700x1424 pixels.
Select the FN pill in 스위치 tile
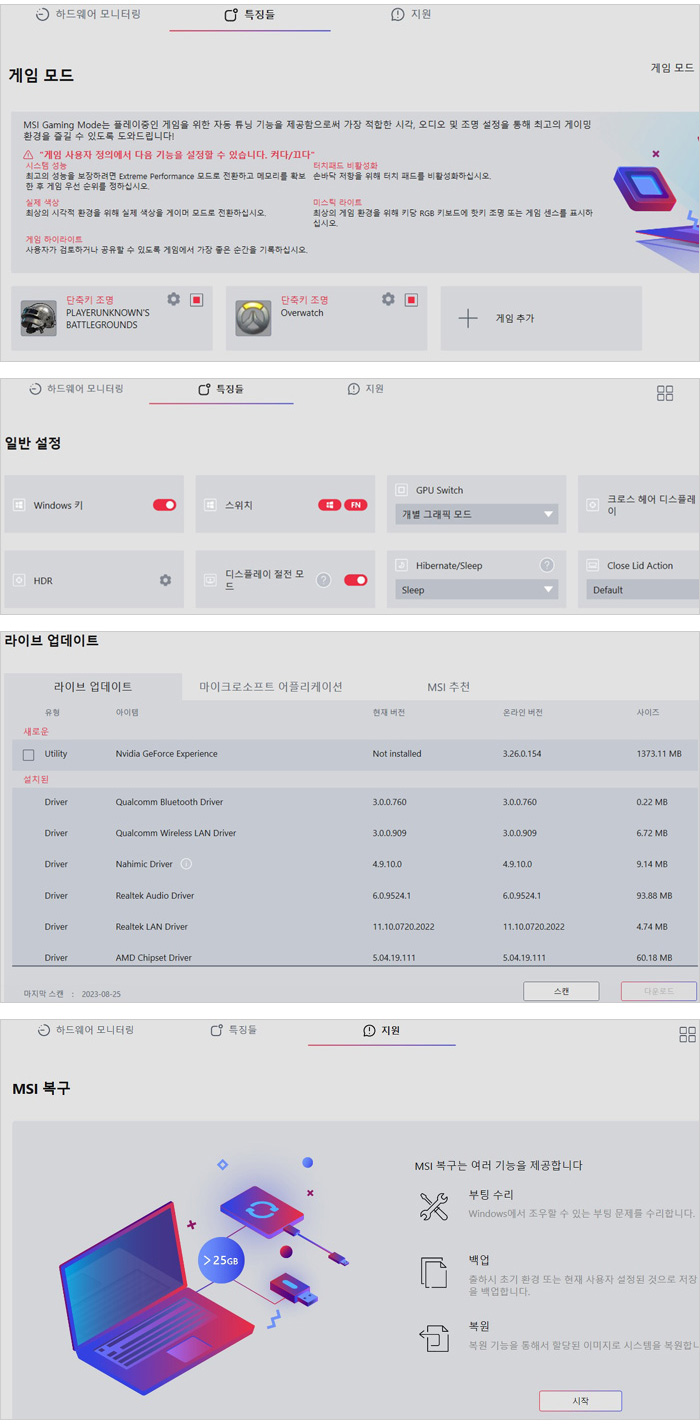pyautogui.click(x=356, y=505)
